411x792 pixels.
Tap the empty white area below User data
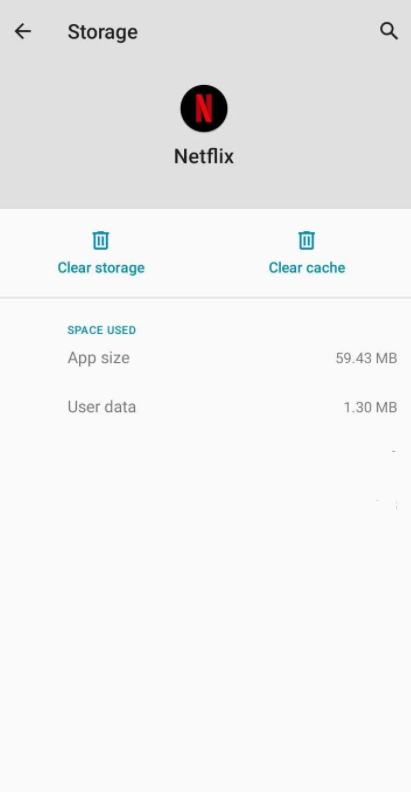click(x=206, y=606)
